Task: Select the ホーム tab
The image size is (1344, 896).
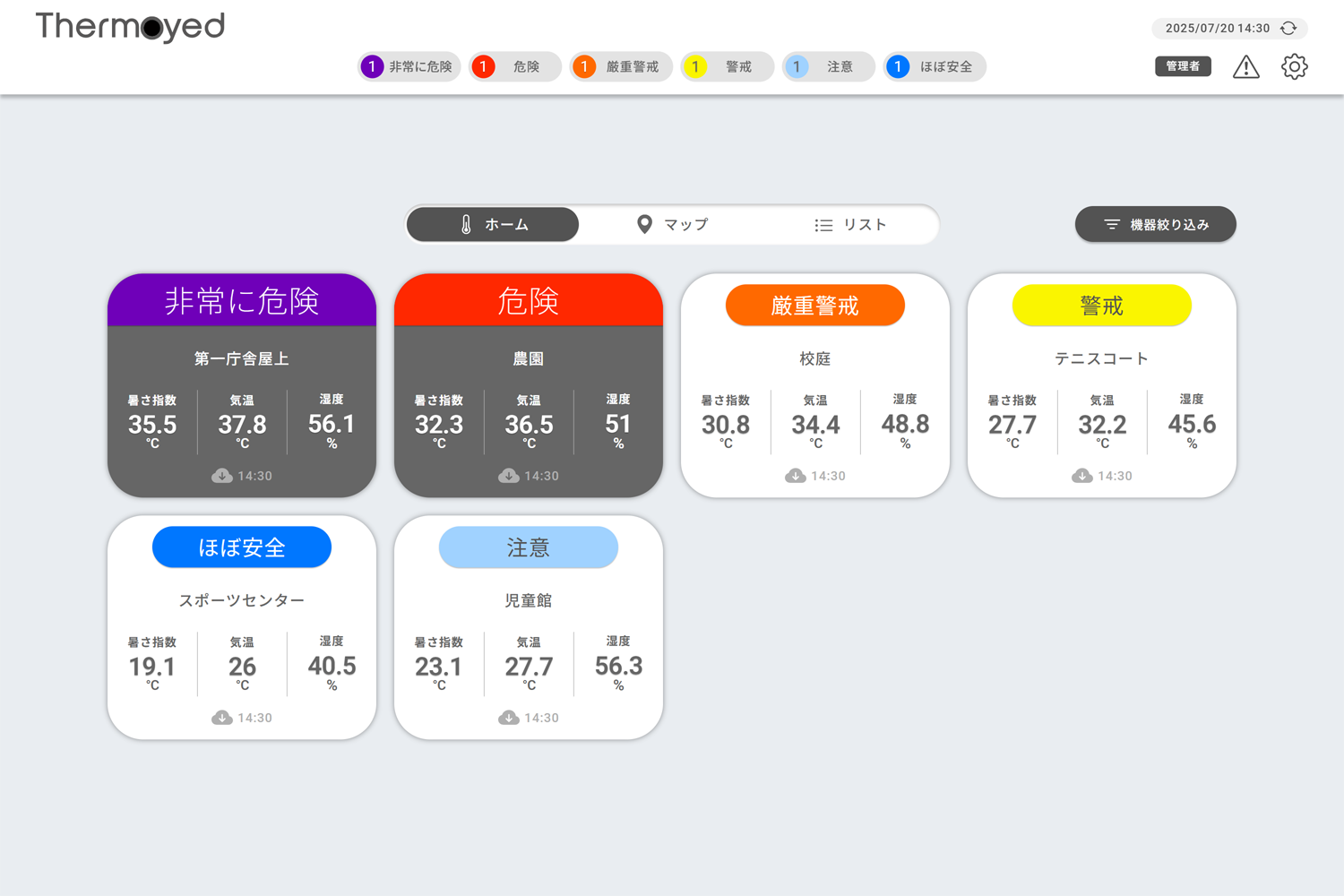Action: coord(493,225)
